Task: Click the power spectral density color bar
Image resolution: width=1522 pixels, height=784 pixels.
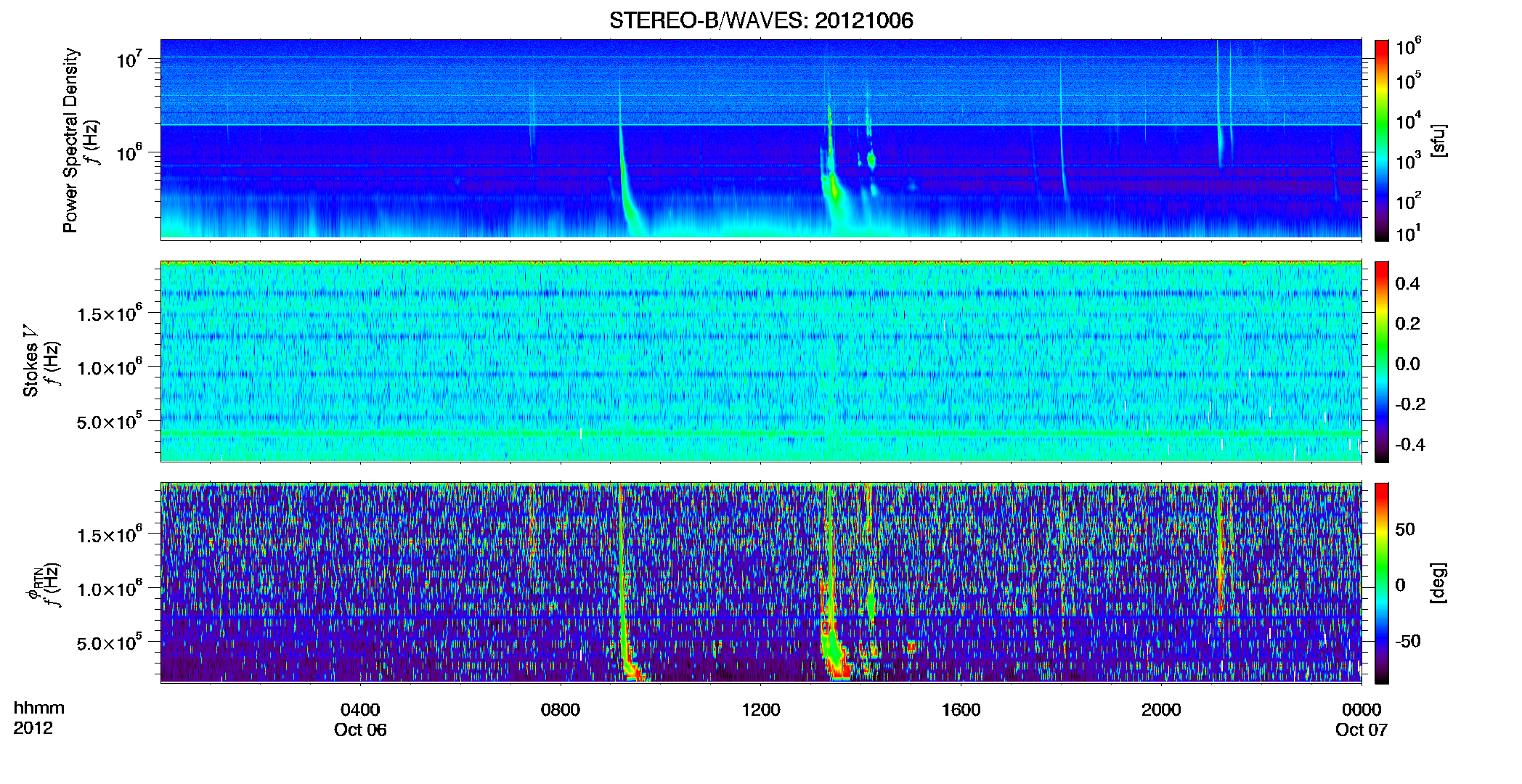Action: click(1382, 140)
